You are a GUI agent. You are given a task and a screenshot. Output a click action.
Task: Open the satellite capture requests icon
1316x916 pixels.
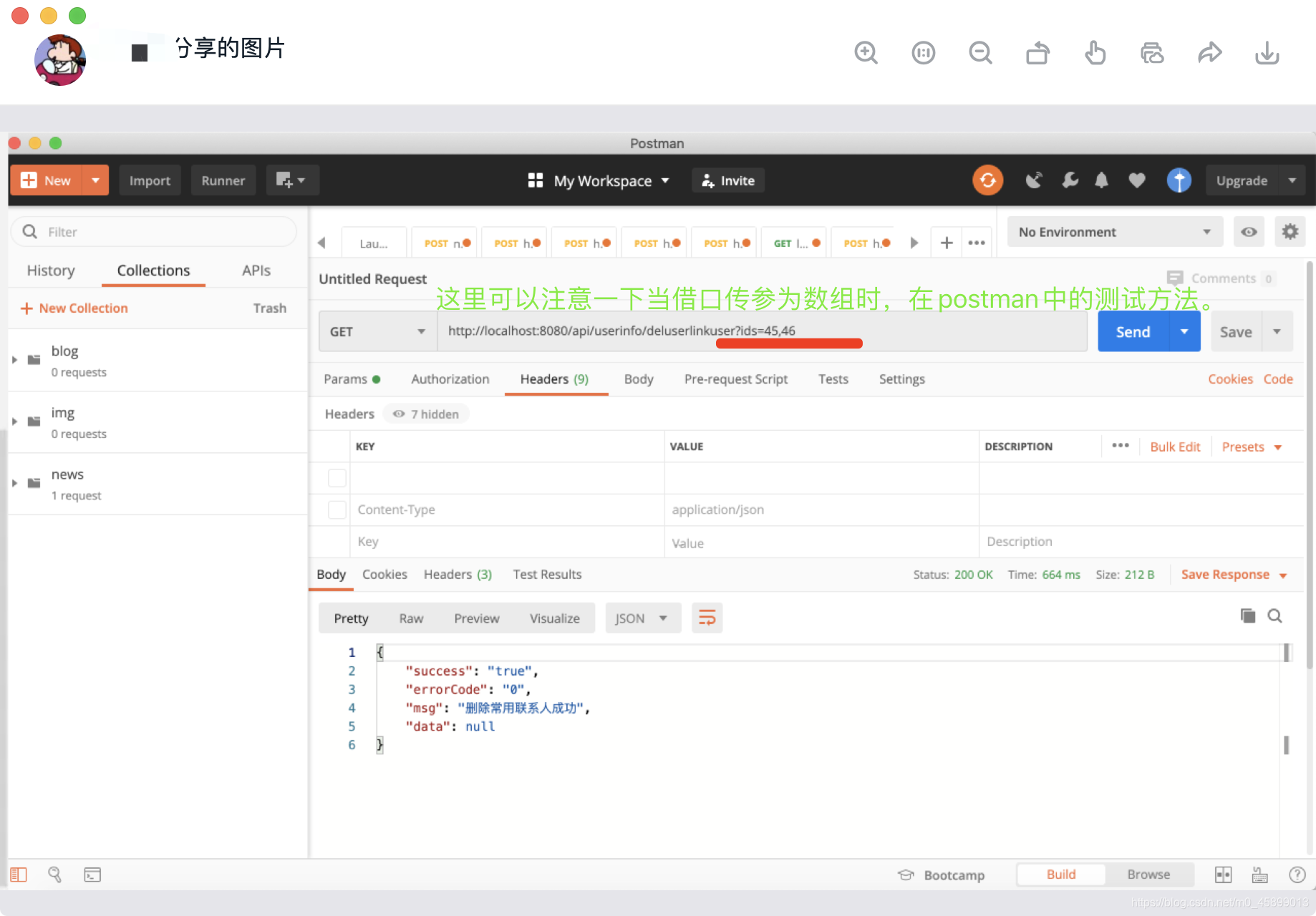coord(1034,180)
